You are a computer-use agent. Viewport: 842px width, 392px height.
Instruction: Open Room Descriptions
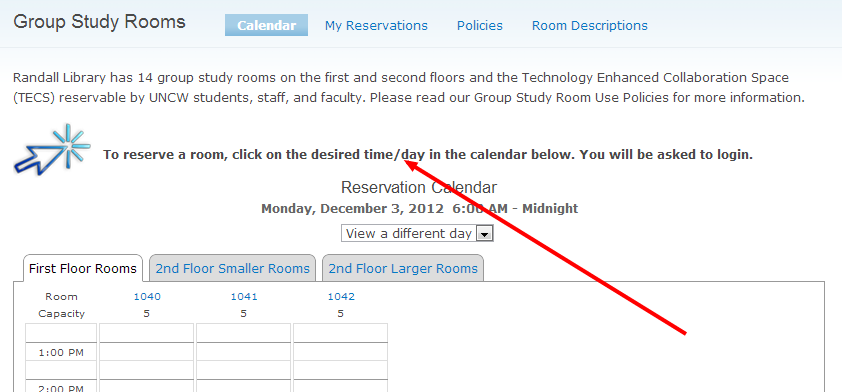(x=590, y=25)
